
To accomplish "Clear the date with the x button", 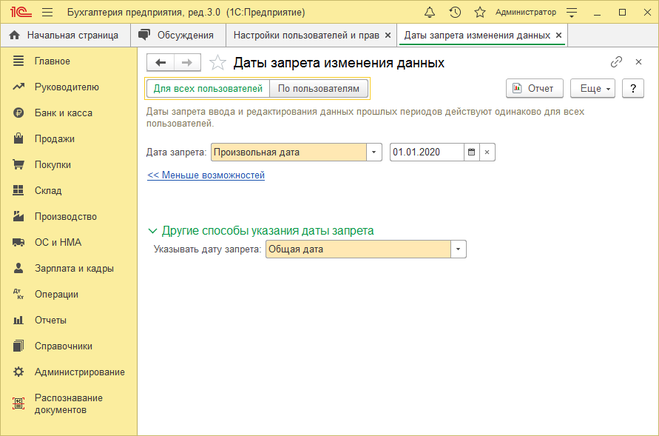I will click(487, 152).
